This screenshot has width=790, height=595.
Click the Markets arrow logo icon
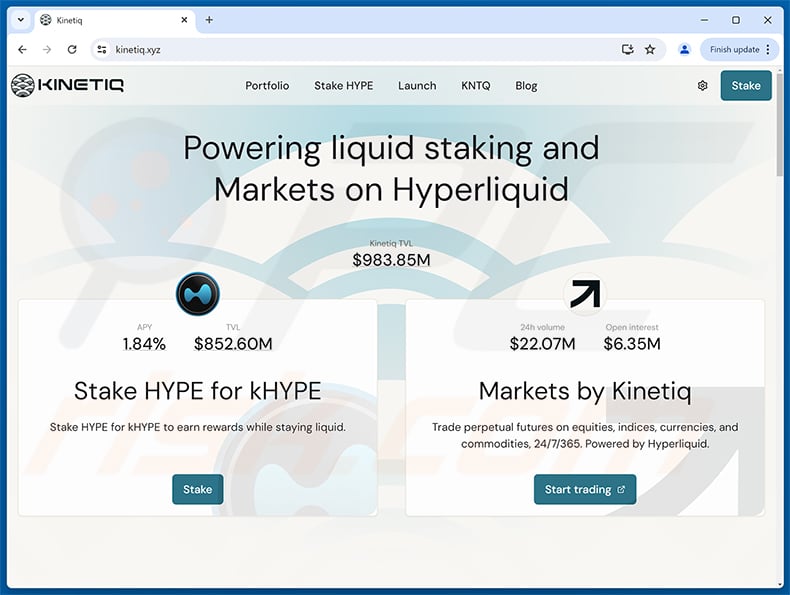[x=585, y=294]
